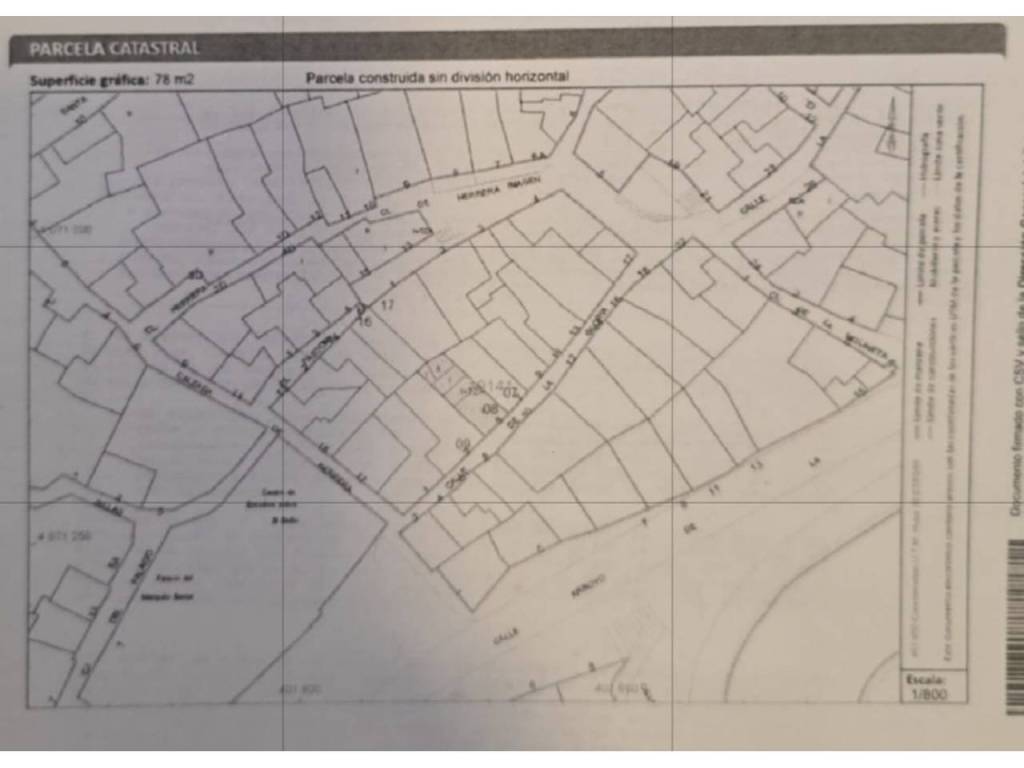Image resolution: width=1024 pixels, height=768 pixels.
Task: Click the PARCELA CATASTRAL header title
Action: (114, 48)
